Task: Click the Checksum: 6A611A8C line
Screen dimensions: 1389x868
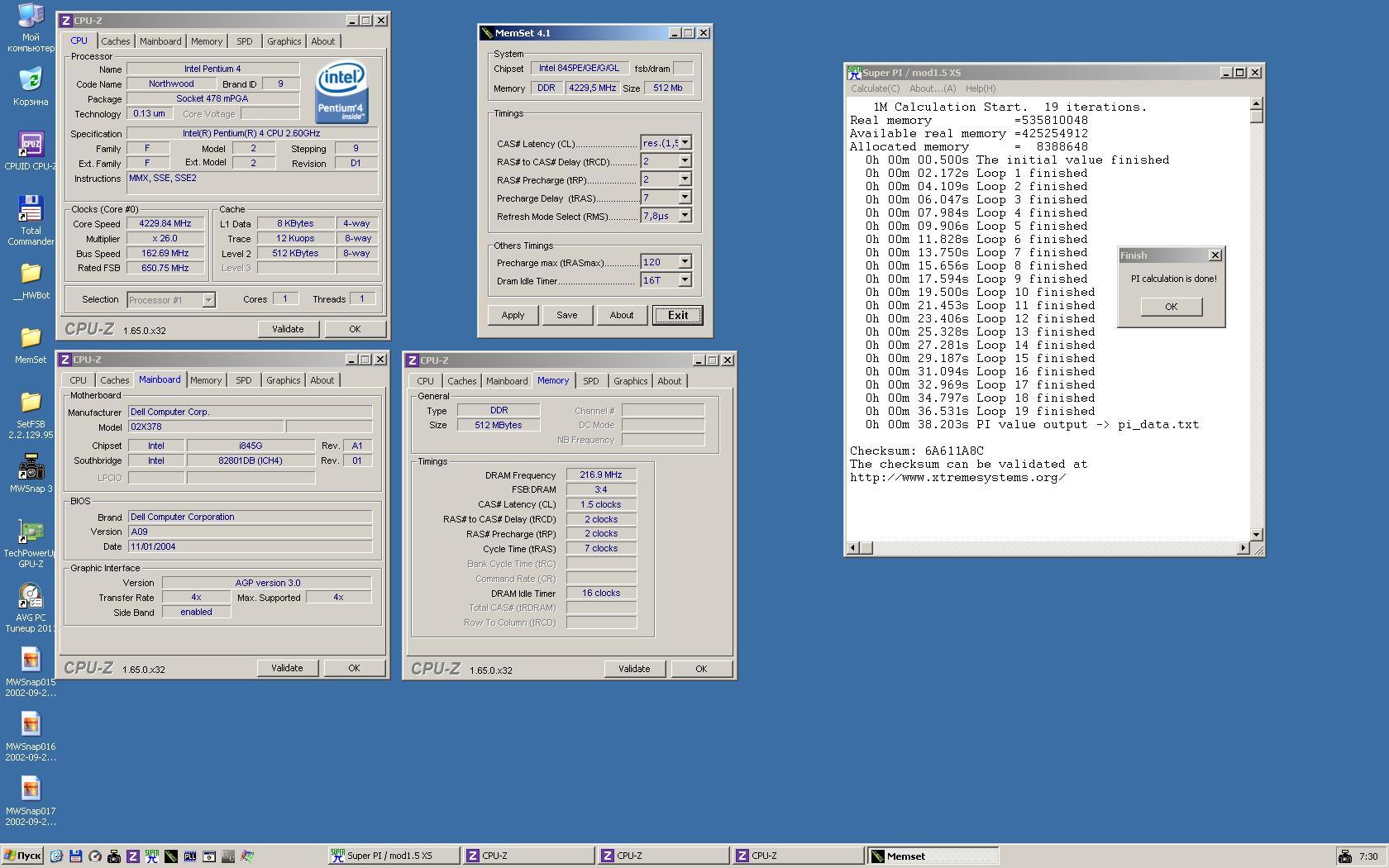Action: coord(917,451)
